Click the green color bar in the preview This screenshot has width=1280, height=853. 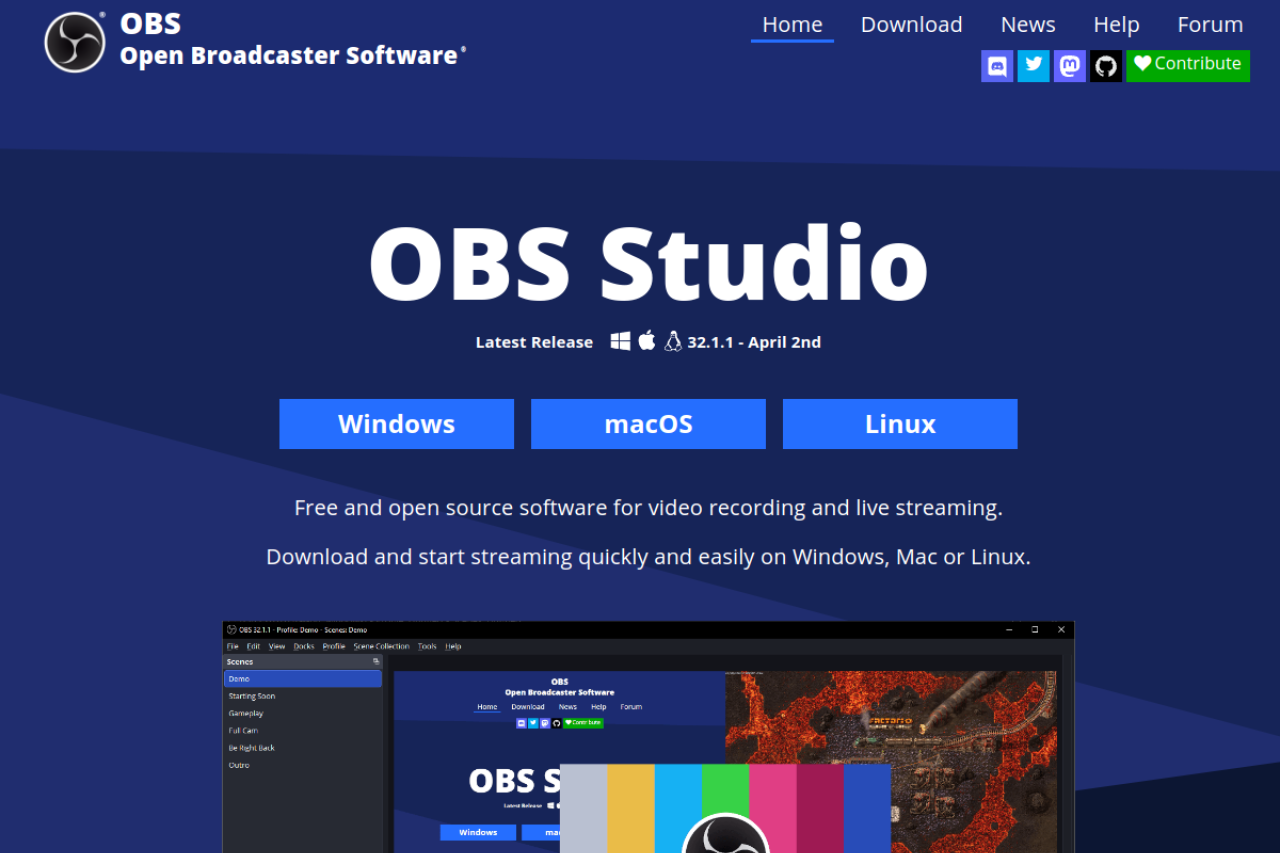click(725, 790)
